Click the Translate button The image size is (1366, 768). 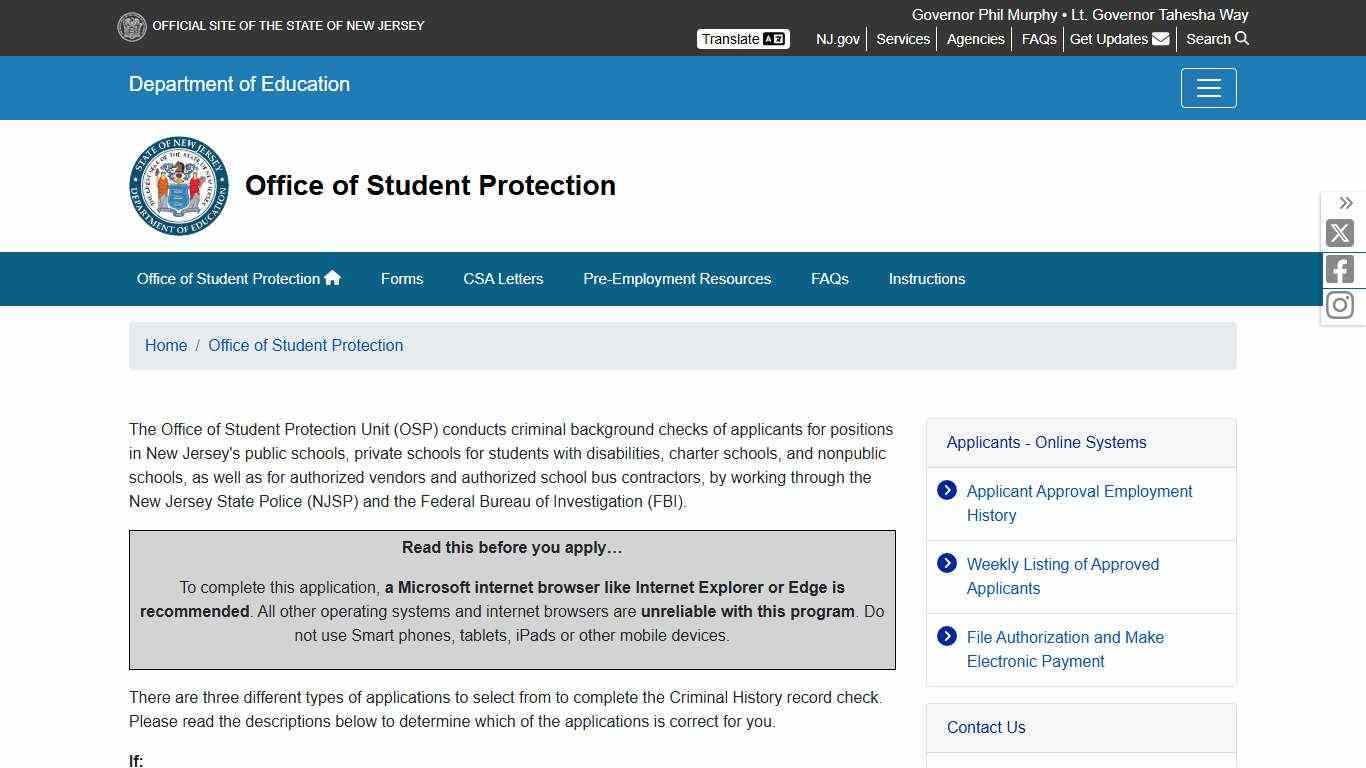743,39
